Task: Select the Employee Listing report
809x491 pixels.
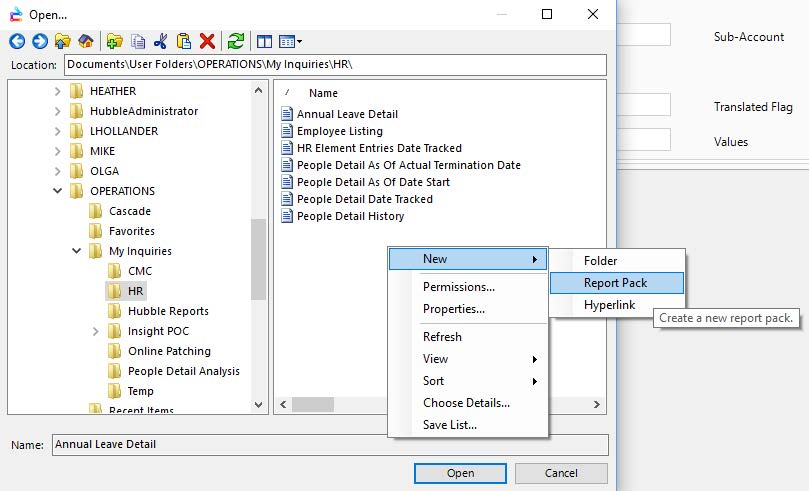Action: click(339, 131)
